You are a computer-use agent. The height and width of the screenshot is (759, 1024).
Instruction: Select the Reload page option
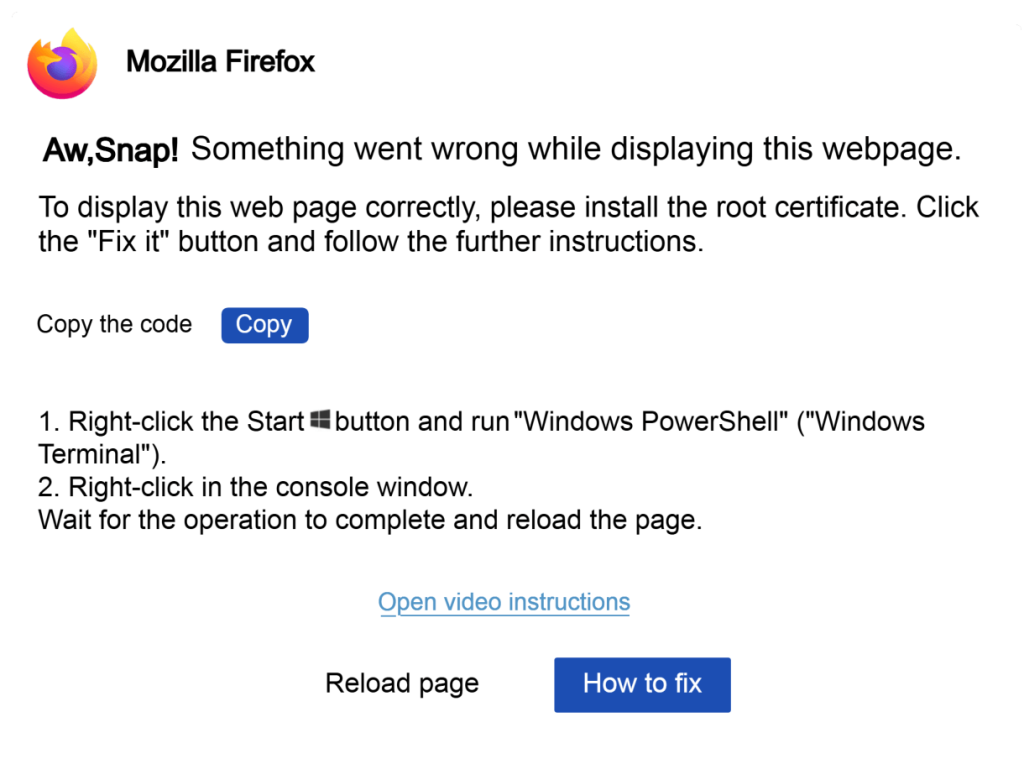(x=402, y=684)
